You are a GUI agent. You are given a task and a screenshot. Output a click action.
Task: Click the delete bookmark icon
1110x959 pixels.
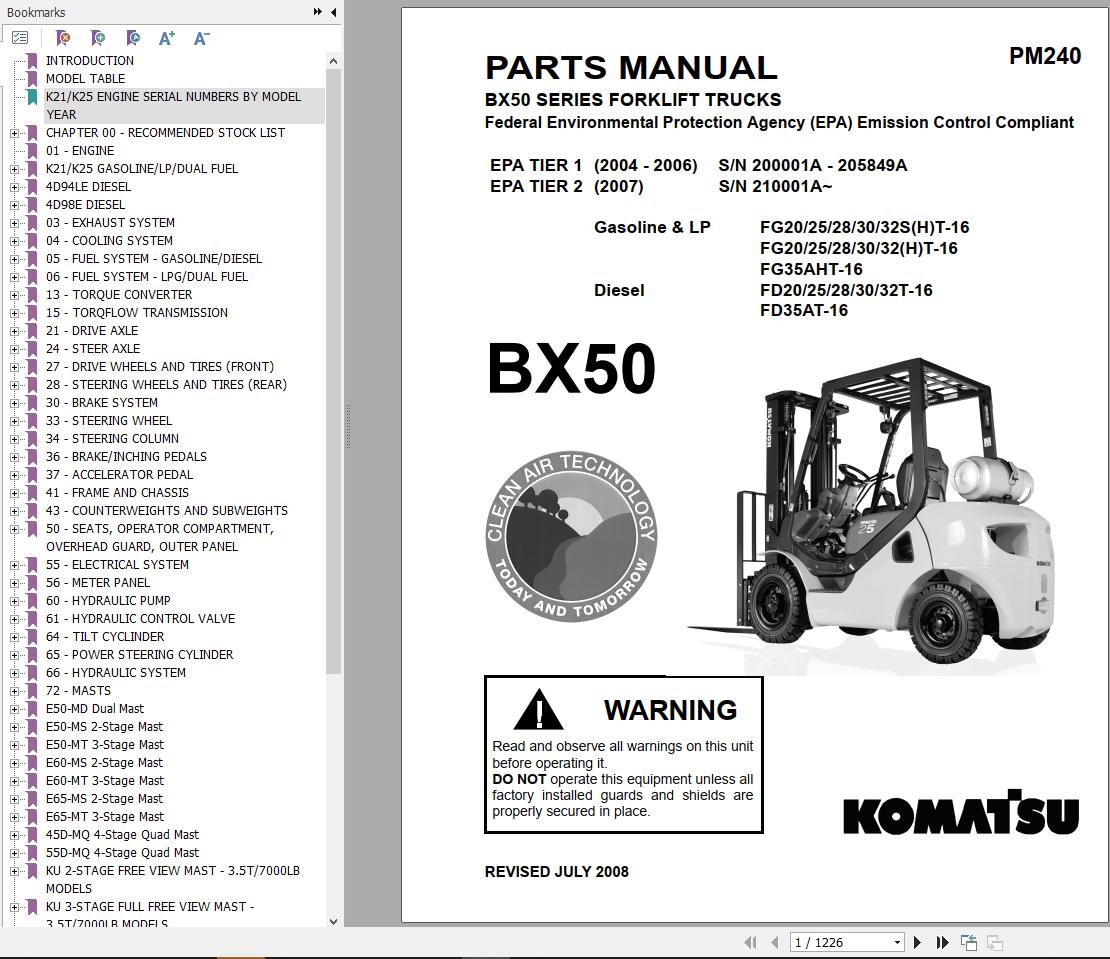click(x=63, y=38)
